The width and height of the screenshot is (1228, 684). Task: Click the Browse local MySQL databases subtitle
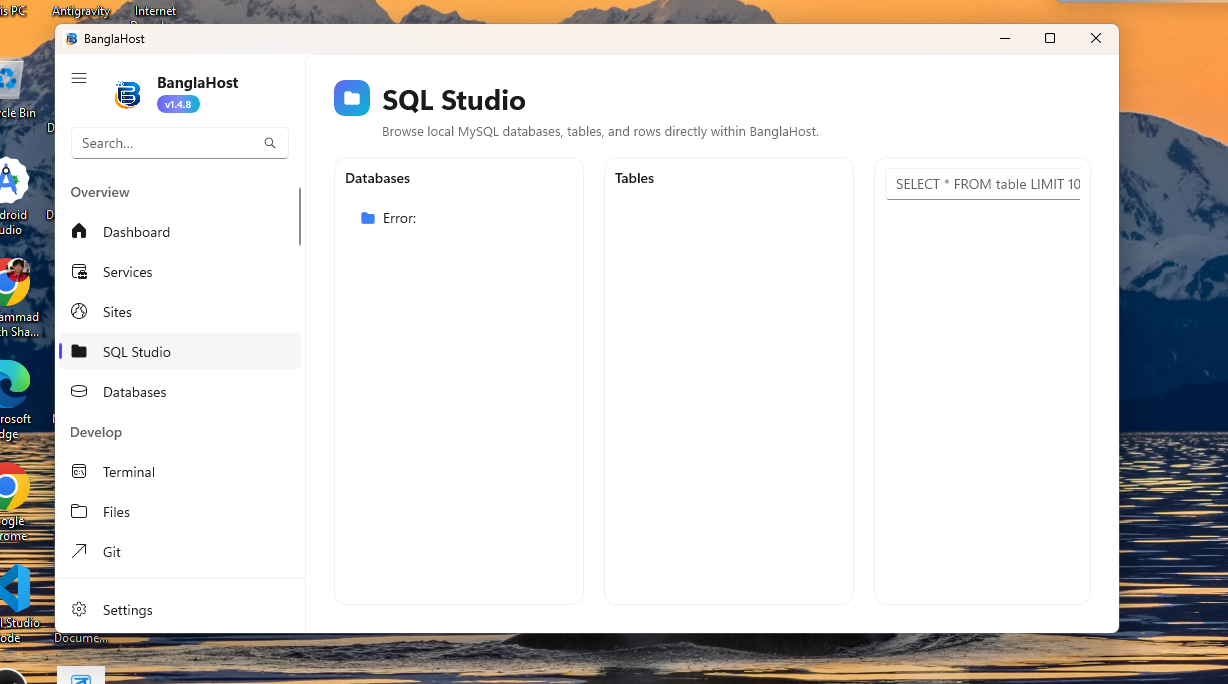[600, 131]
